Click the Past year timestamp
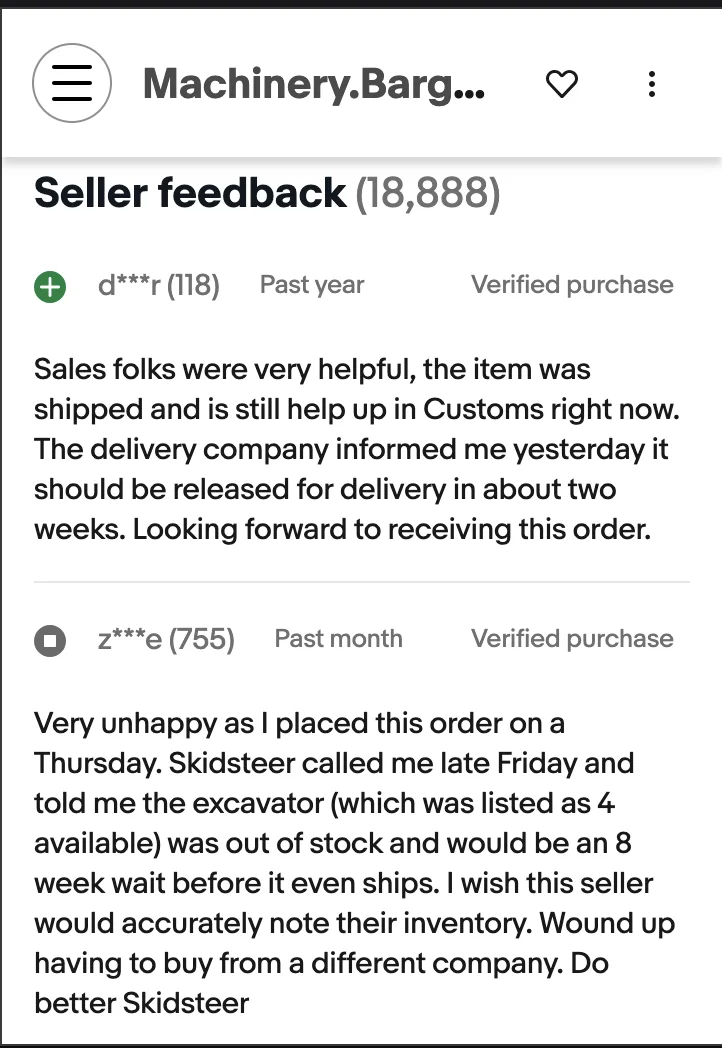Viewport: 722px width, 1048px height. (312, 285)
